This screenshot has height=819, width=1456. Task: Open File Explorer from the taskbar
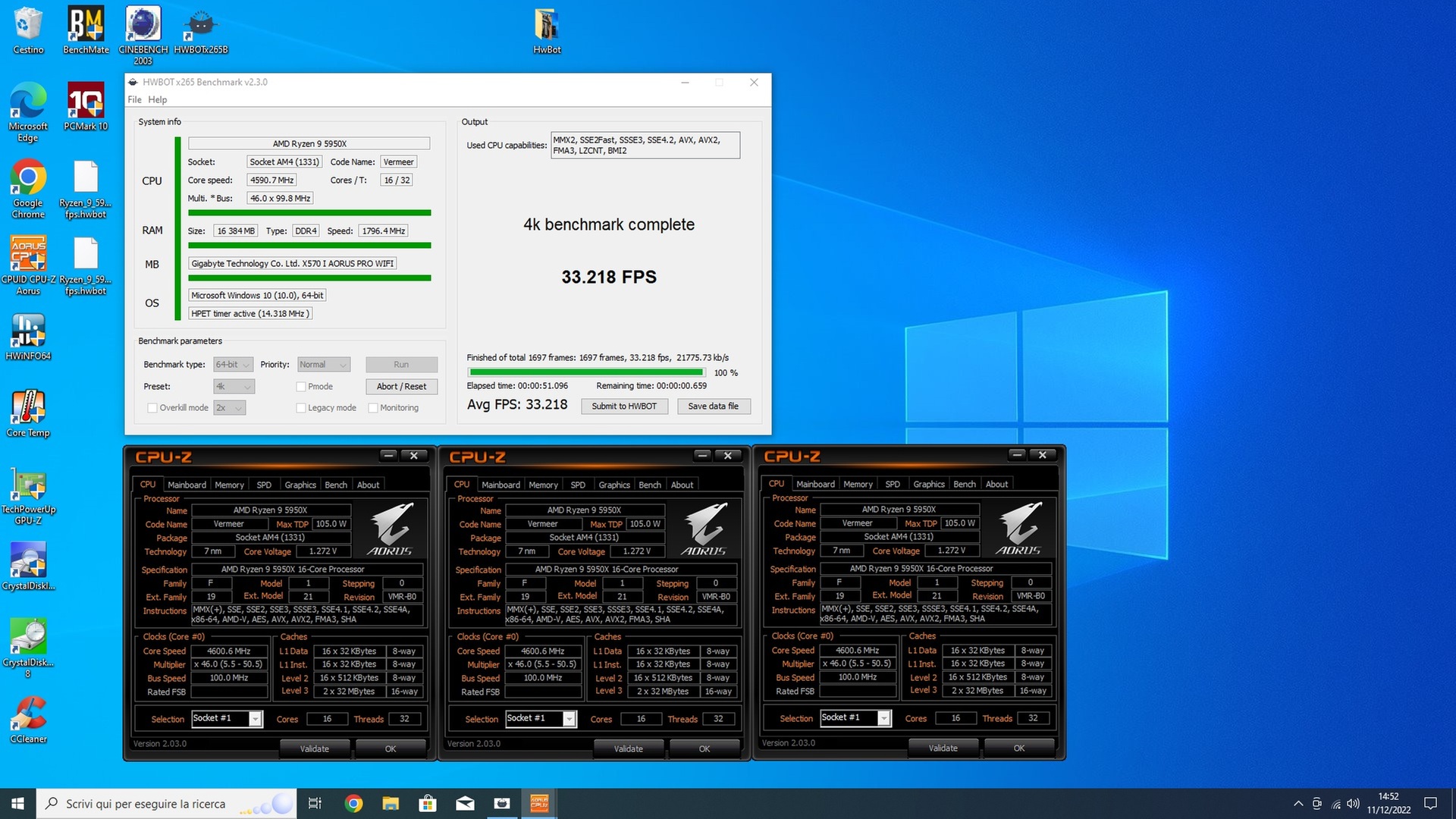coord(391,804)
